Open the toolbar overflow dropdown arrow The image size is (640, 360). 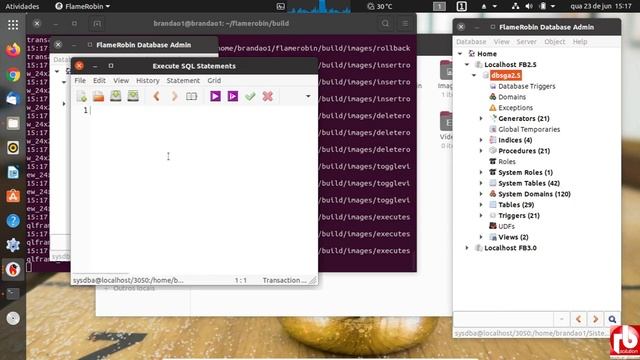pyautogui.click(x=308, y=96)
